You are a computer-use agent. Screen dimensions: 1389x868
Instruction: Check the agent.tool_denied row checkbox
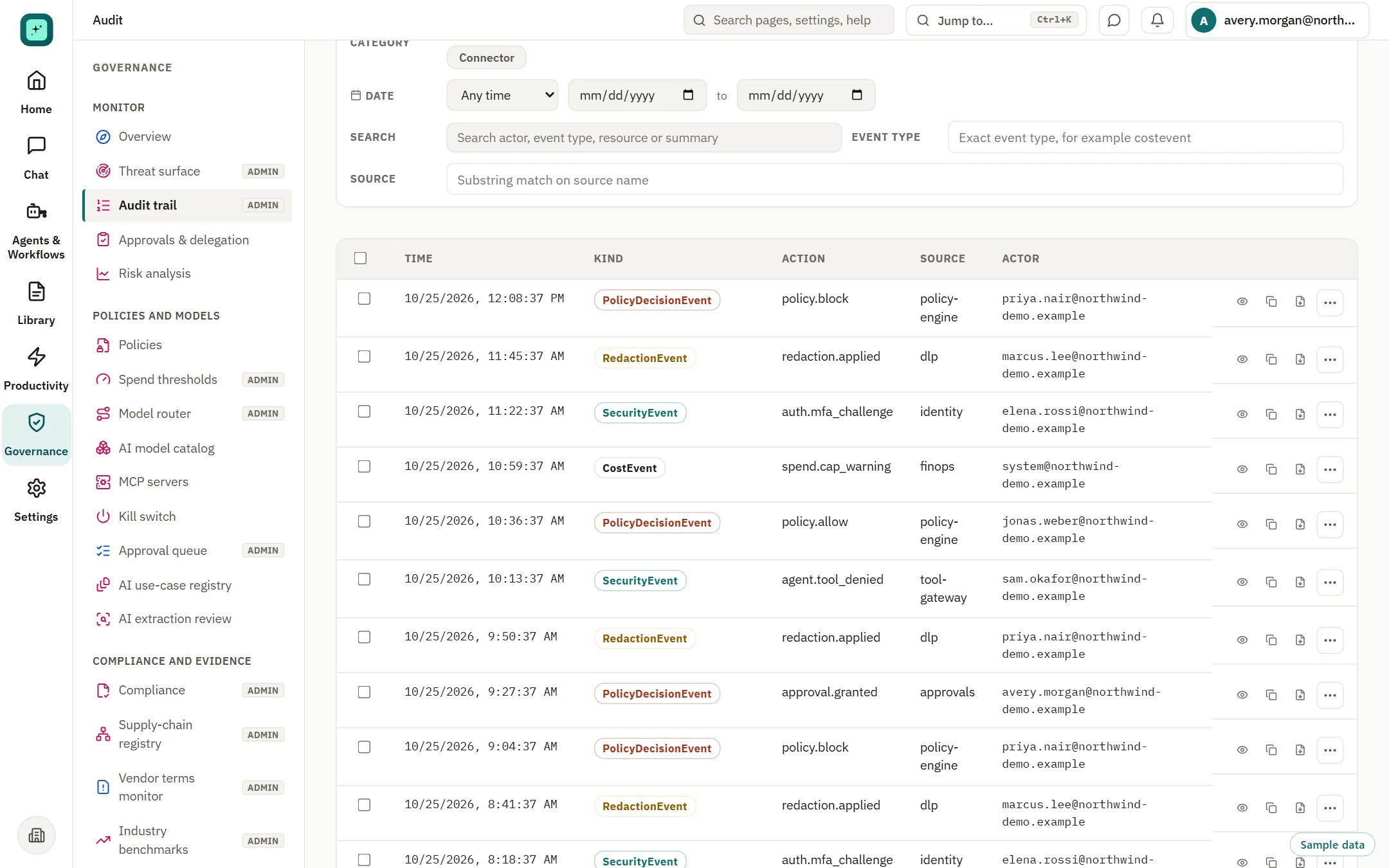[x=364, y=579]
